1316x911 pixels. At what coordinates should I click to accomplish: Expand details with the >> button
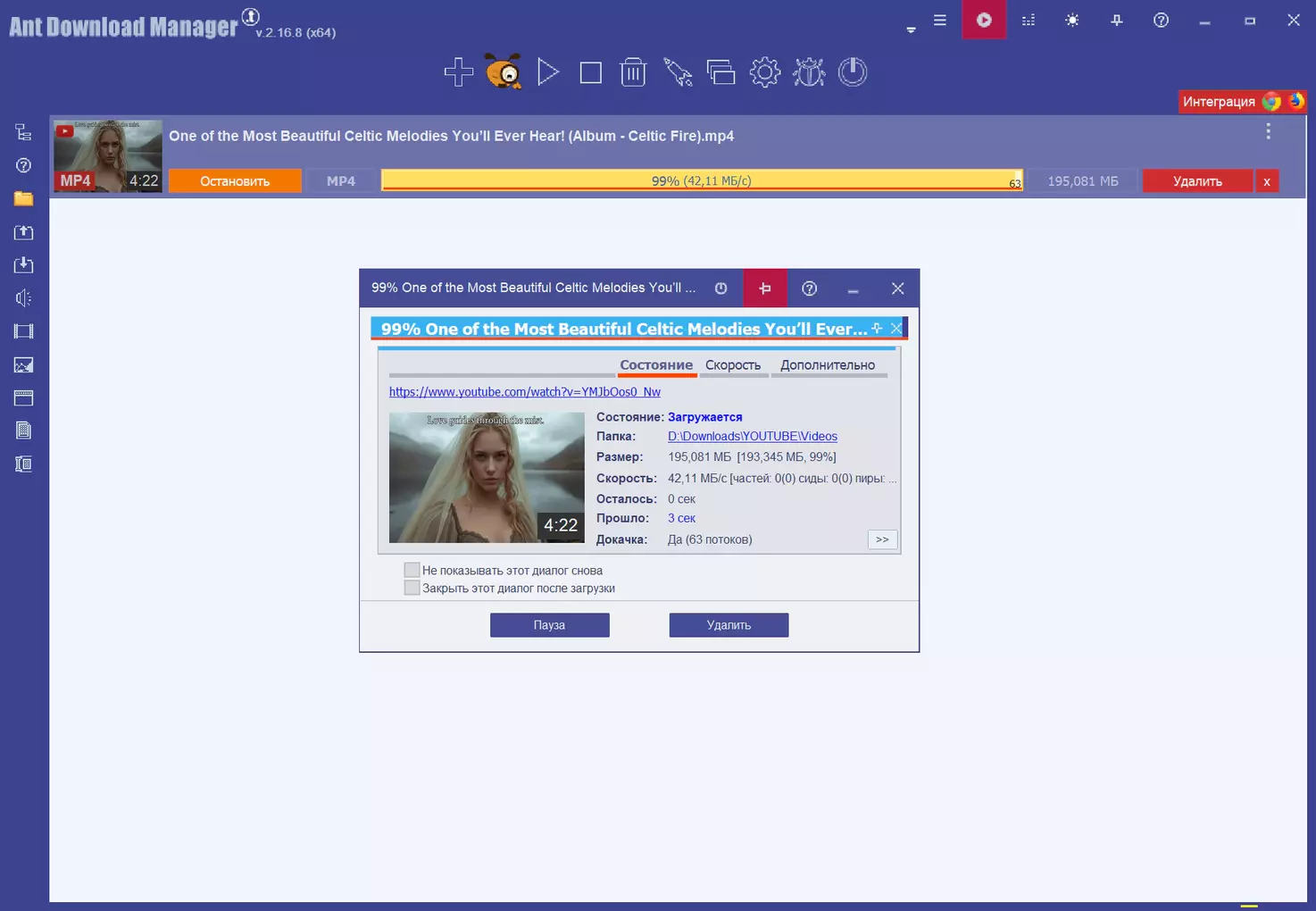[882, 539]
